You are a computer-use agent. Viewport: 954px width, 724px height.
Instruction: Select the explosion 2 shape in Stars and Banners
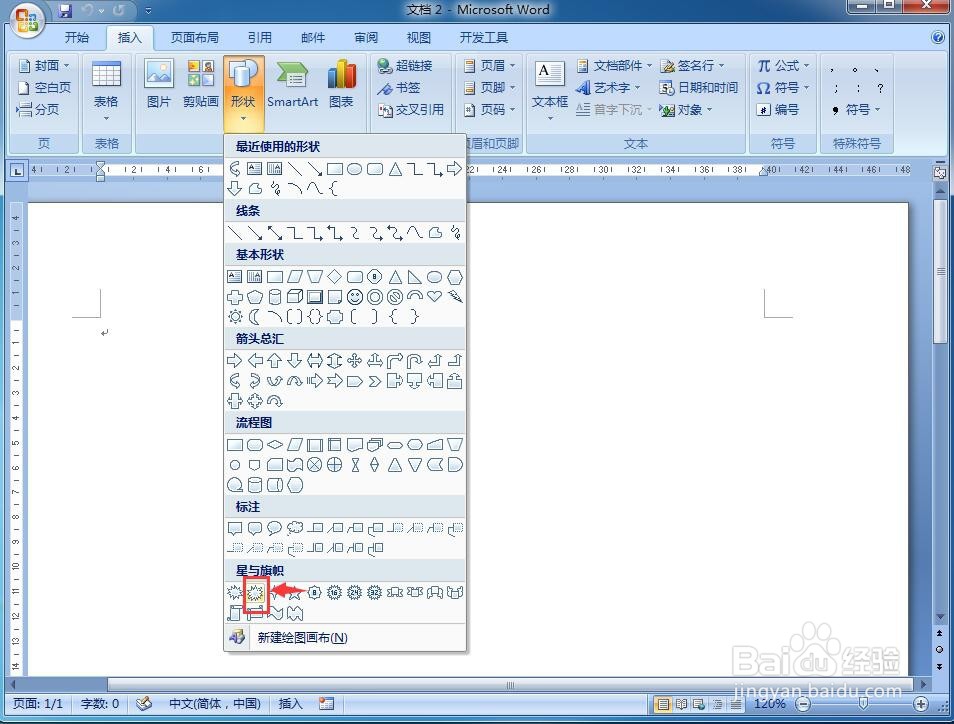pos(255,592)
